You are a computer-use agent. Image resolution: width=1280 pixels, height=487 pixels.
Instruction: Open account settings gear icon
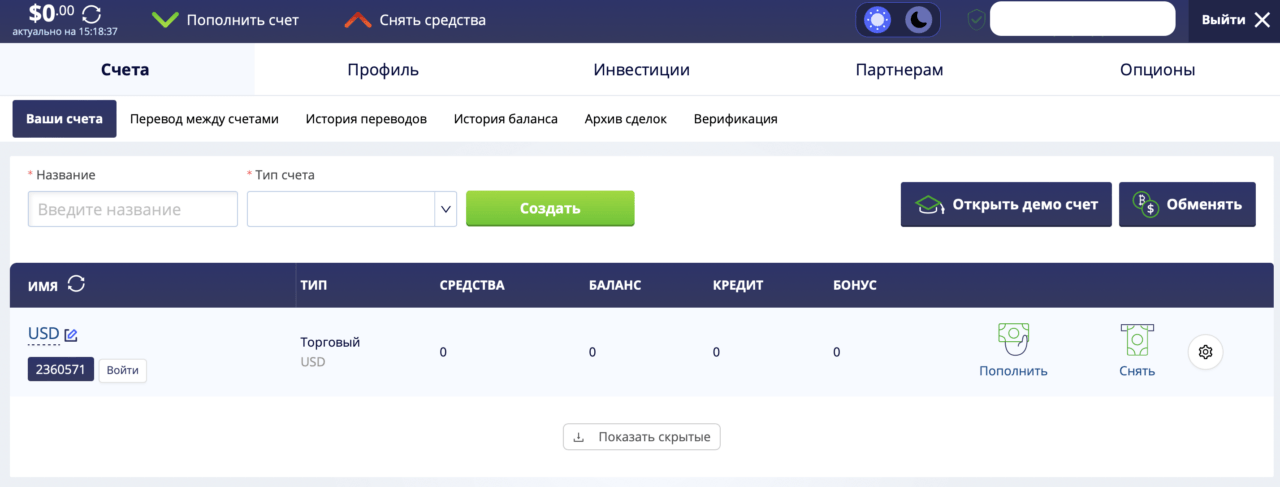click(1206, 352)
